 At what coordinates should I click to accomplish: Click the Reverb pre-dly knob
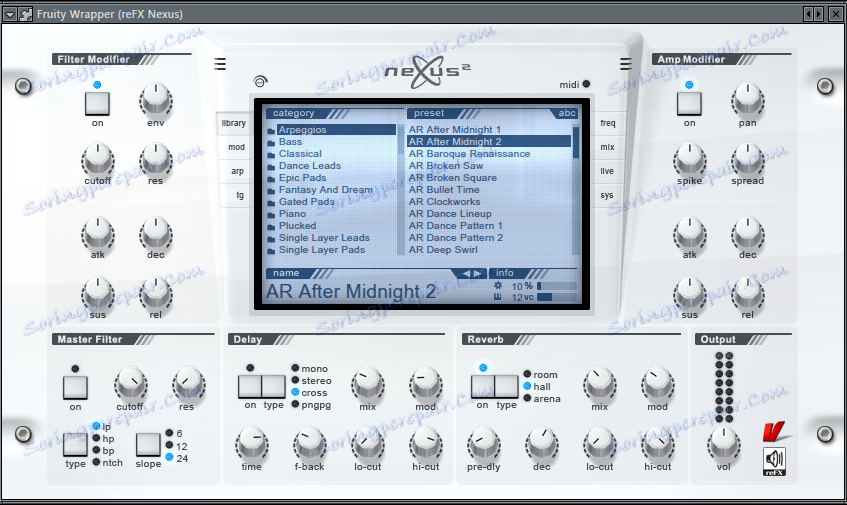click(x=483, y=443)
